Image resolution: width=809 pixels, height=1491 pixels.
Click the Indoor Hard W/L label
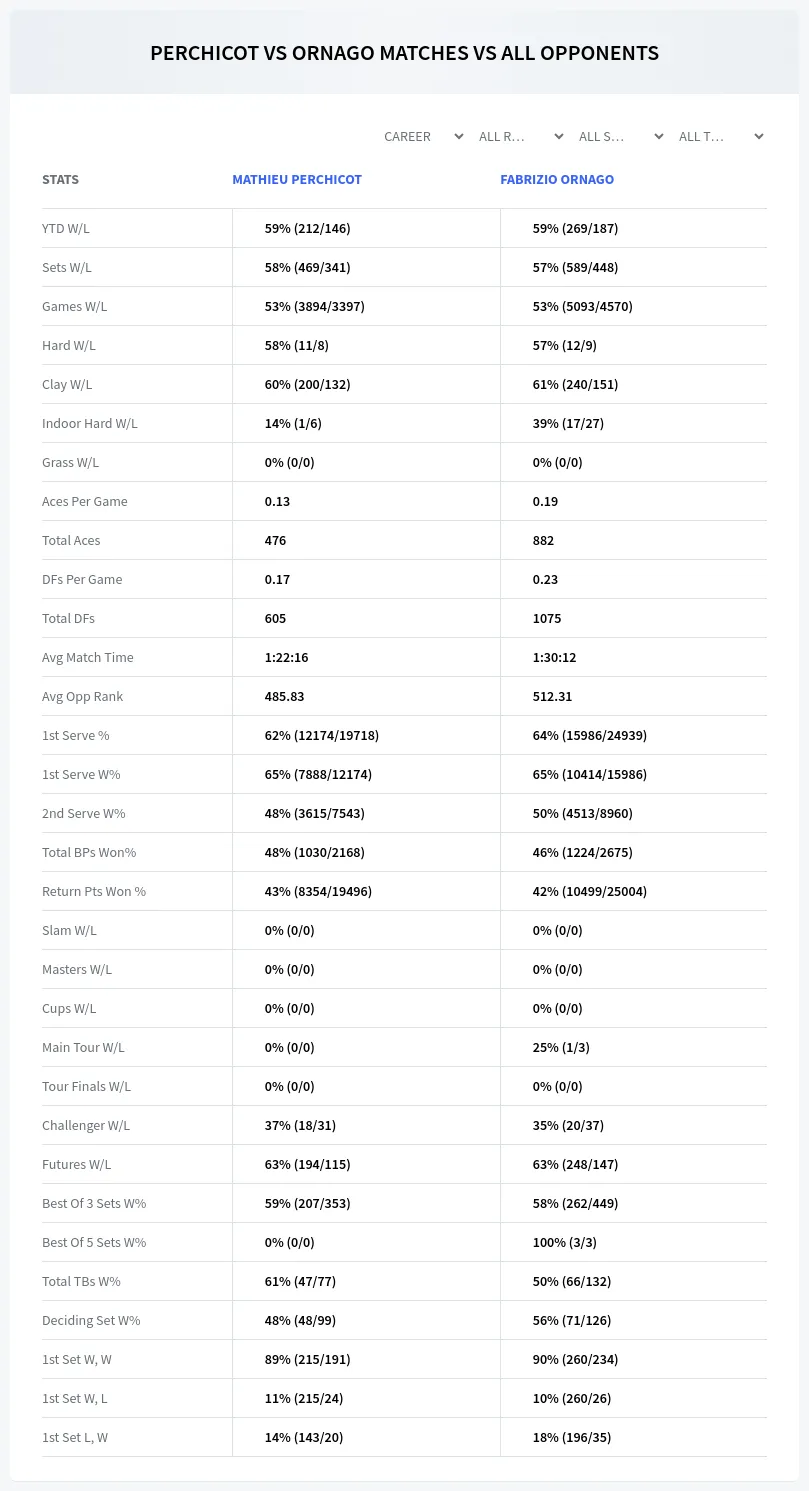coord(90,423)
